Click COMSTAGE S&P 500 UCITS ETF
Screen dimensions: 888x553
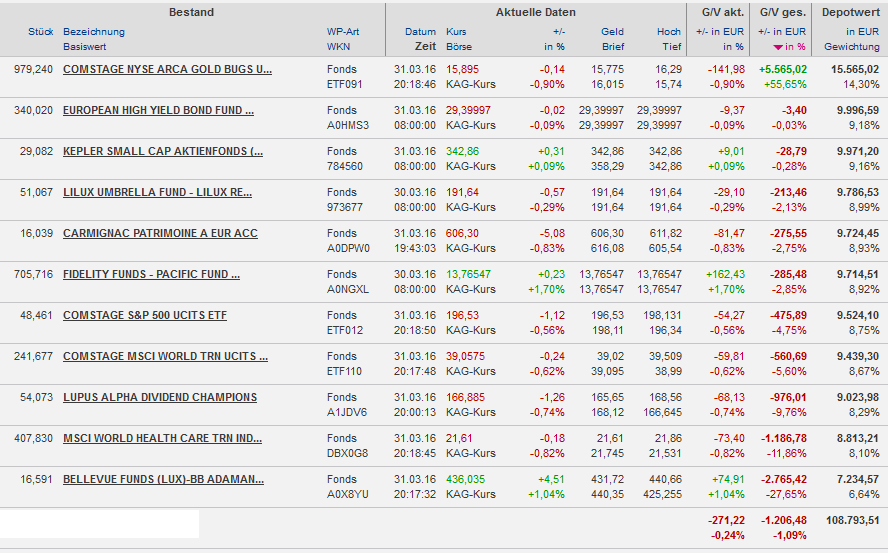145,315
